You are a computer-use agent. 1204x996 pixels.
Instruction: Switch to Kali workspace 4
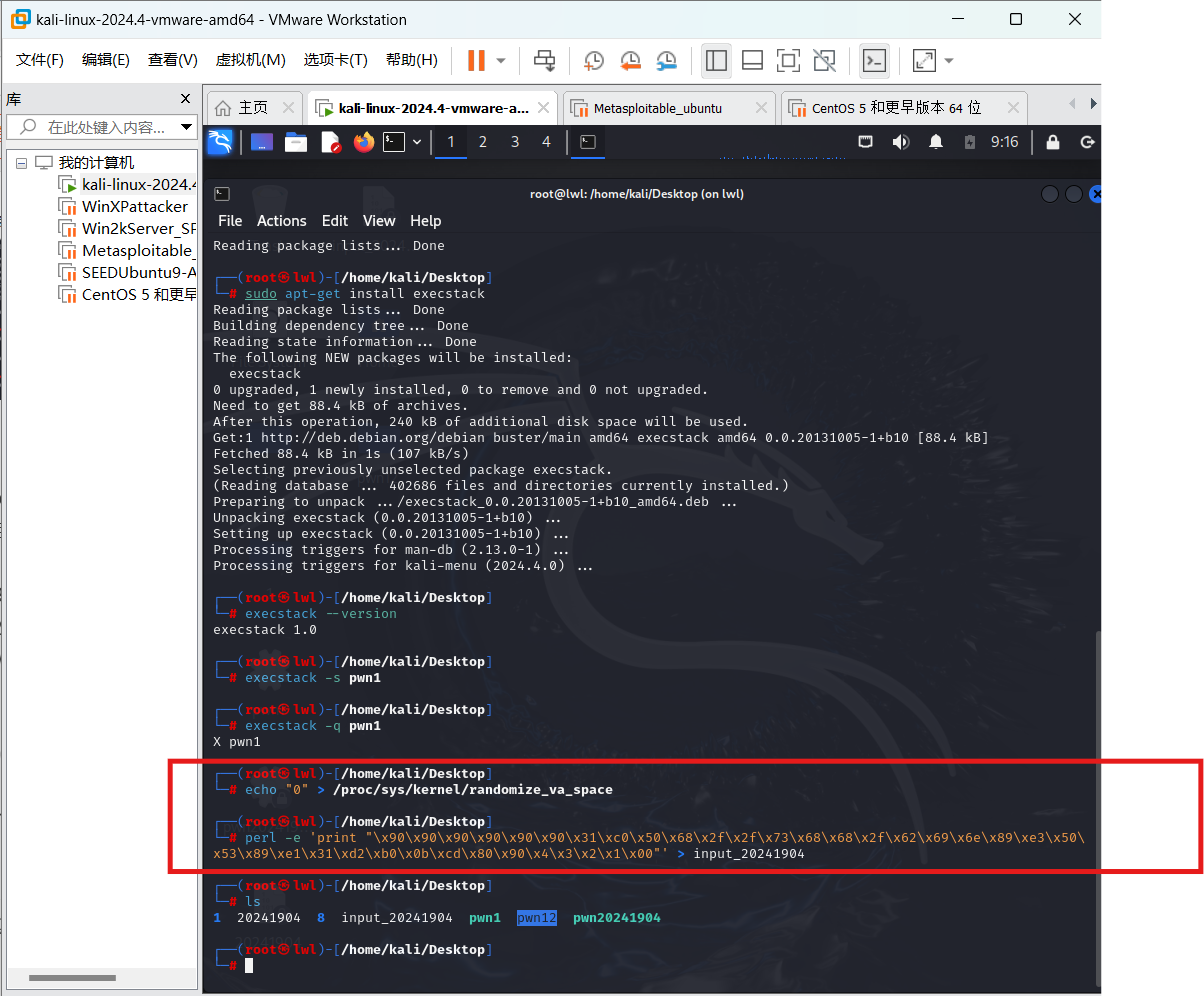coord(546,142)
